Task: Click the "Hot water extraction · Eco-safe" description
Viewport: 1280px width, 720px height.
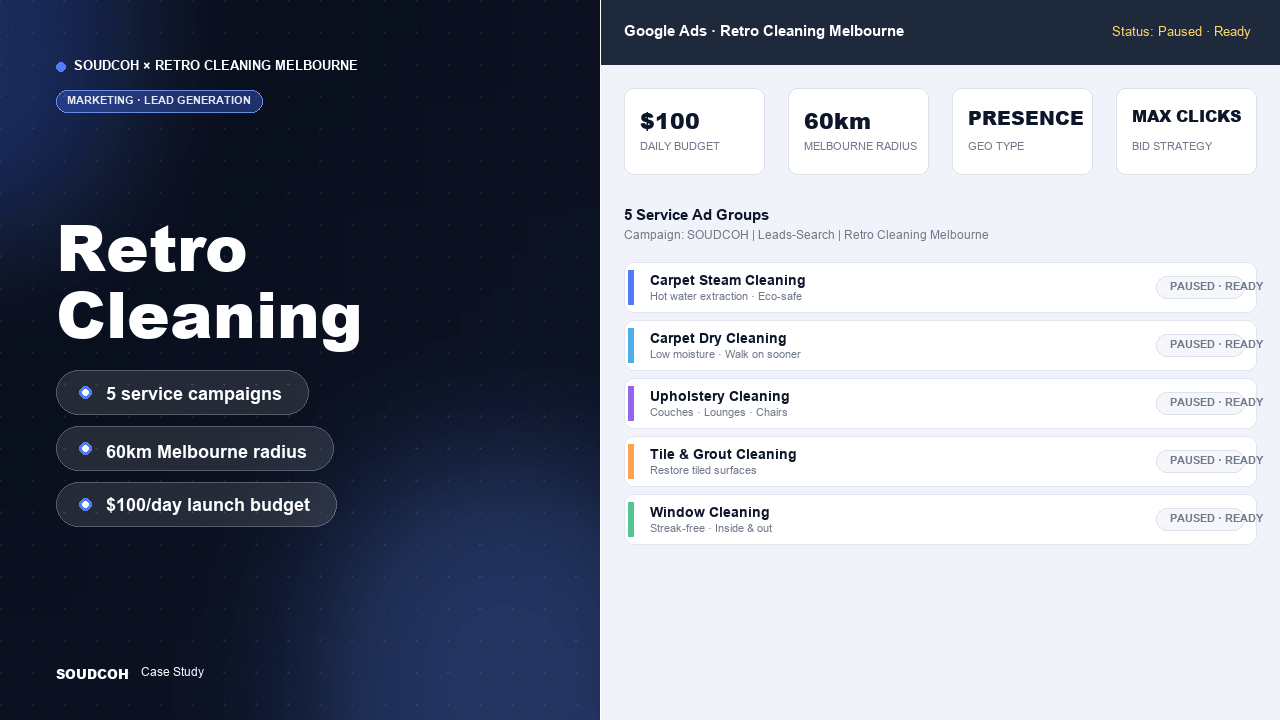Action: pos(726,297)
